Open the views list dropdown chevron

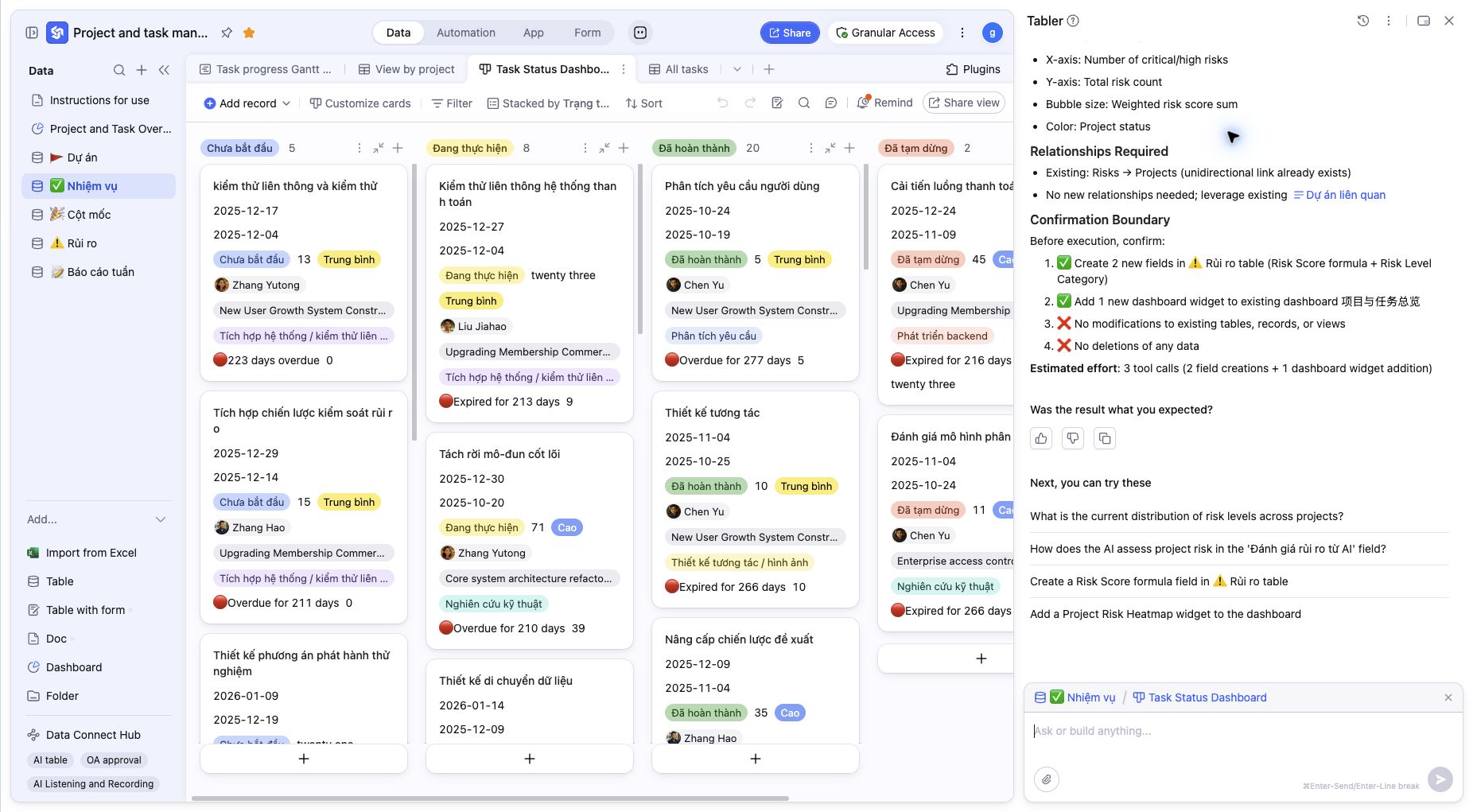pyautogui.click(x=737, y=69)
